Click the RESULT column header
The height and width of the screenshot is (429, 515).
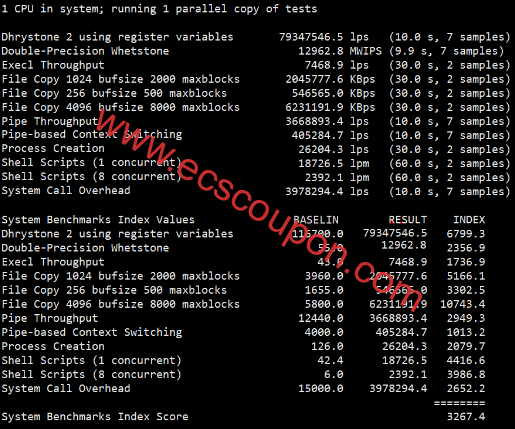[x=408, y=220]
